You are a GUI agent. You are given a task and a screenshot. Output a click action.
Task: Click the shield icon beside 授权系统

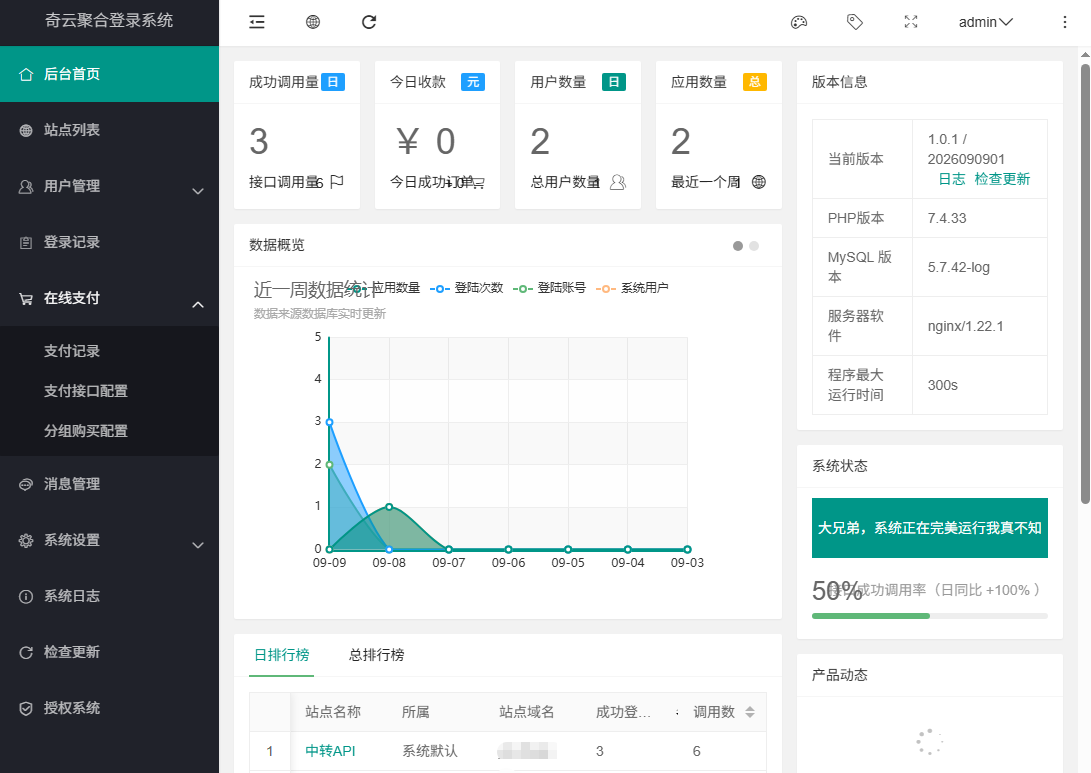26,708
